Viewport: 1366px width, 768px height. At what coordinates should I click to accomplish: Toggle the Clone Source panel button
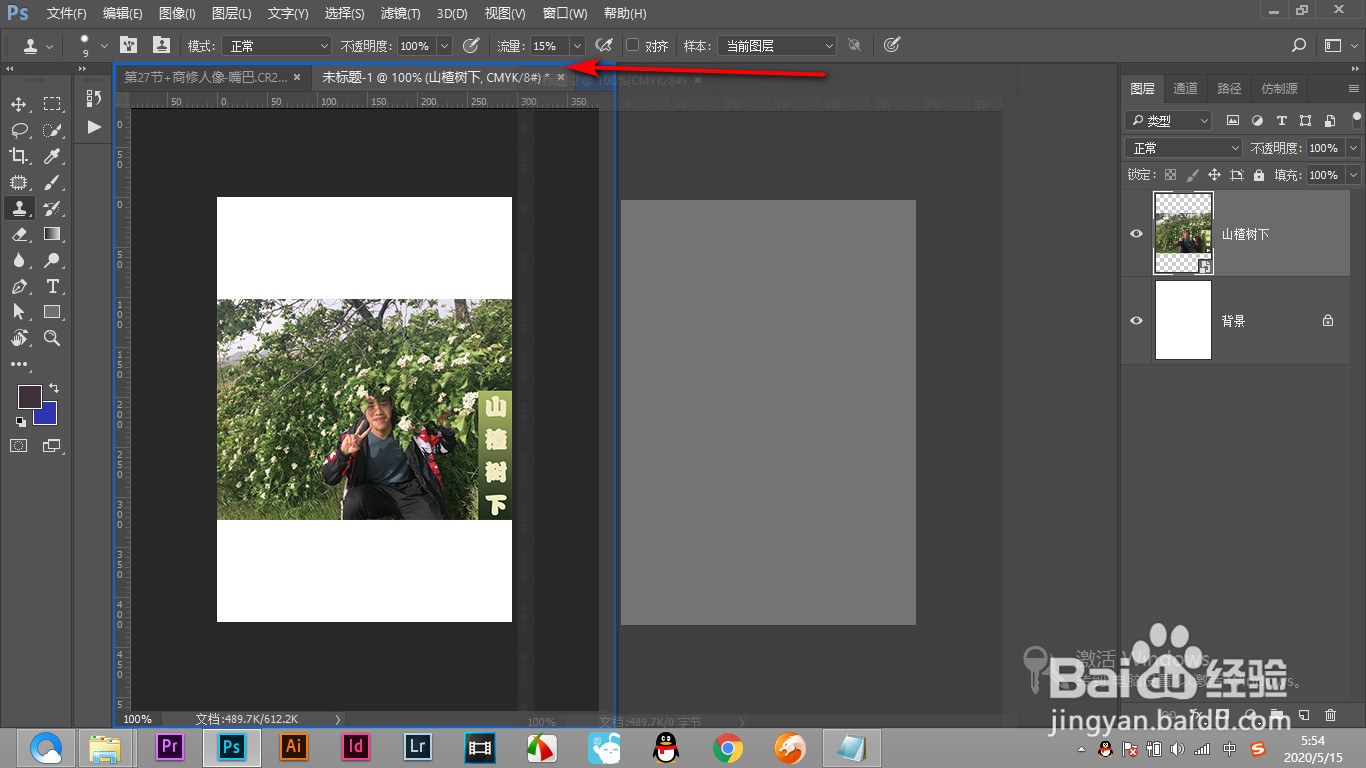[x=160, y=45]
